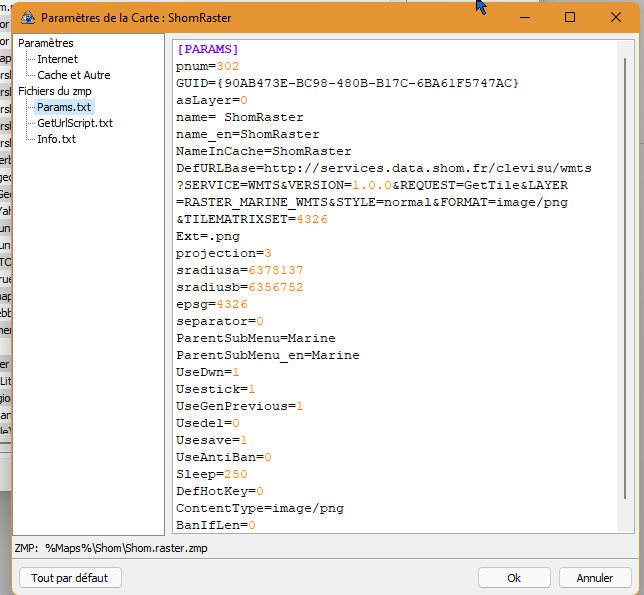Screen dimensions: 644x595
Task: Open GetUrlScript.txt in tree
Action: coord(75,123)
